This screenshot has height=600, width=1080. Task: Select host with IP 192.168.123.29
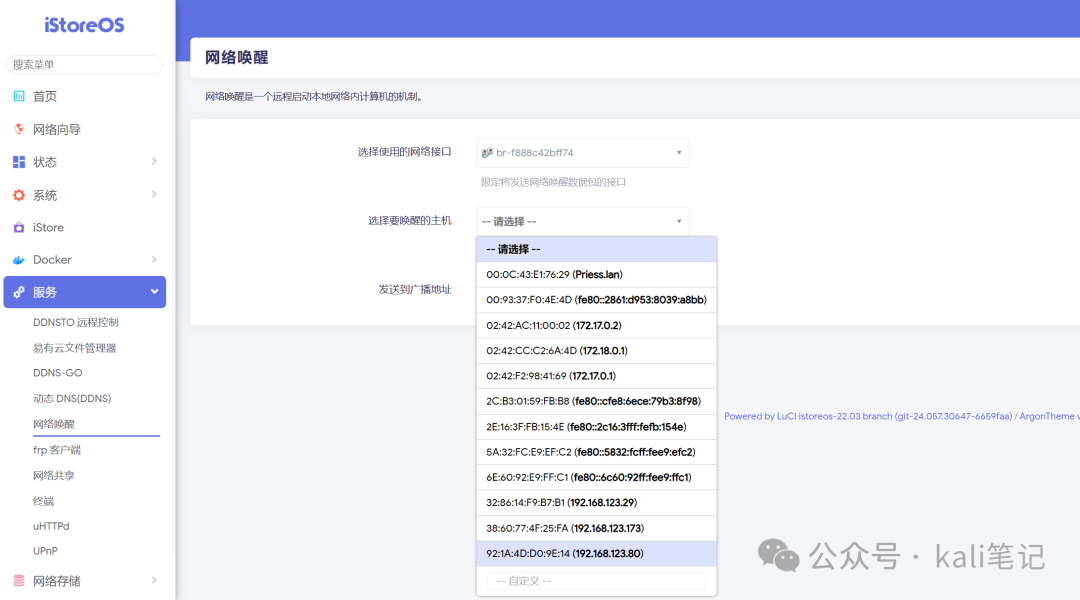click(561, 503)
